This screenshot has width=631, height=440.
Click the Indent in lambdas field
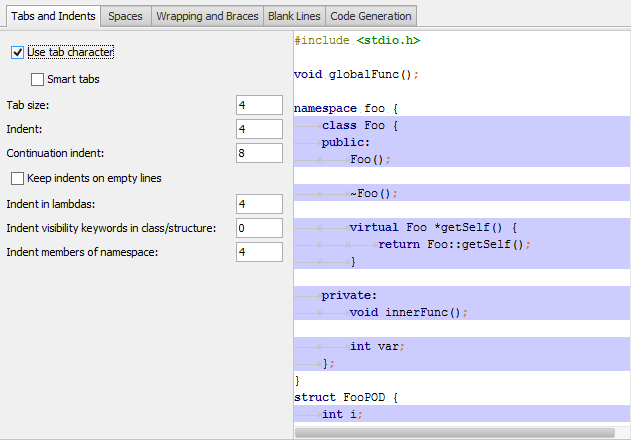(x=260, y=204)
